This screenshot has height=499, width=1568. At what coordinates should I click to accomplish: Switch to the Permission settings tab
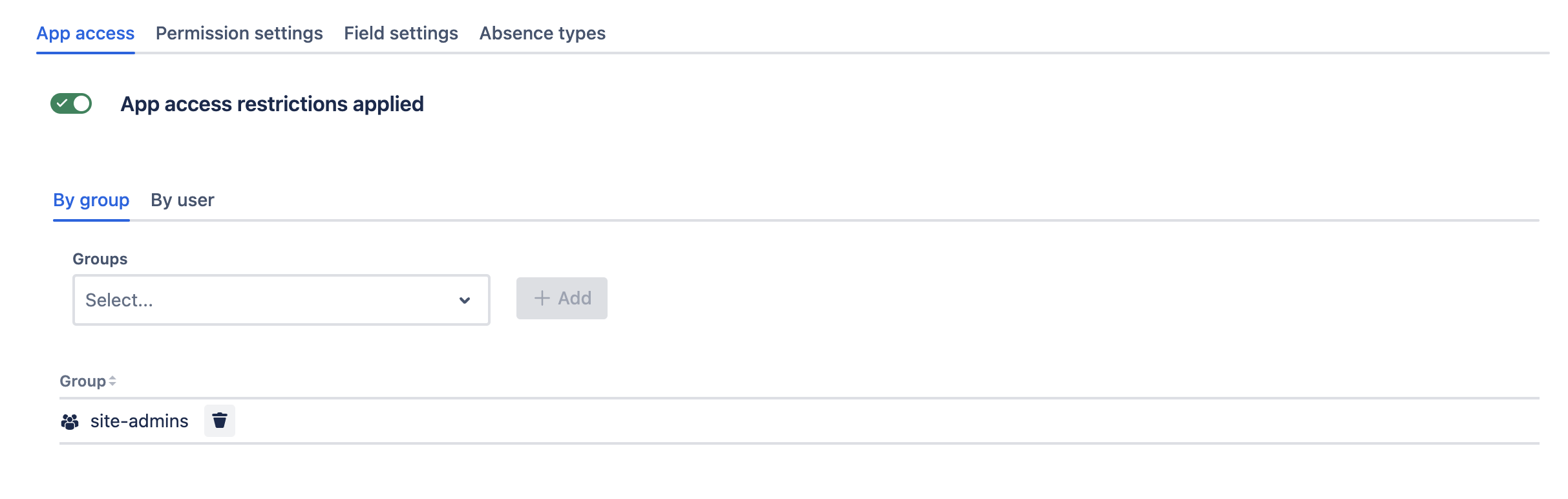239,33
